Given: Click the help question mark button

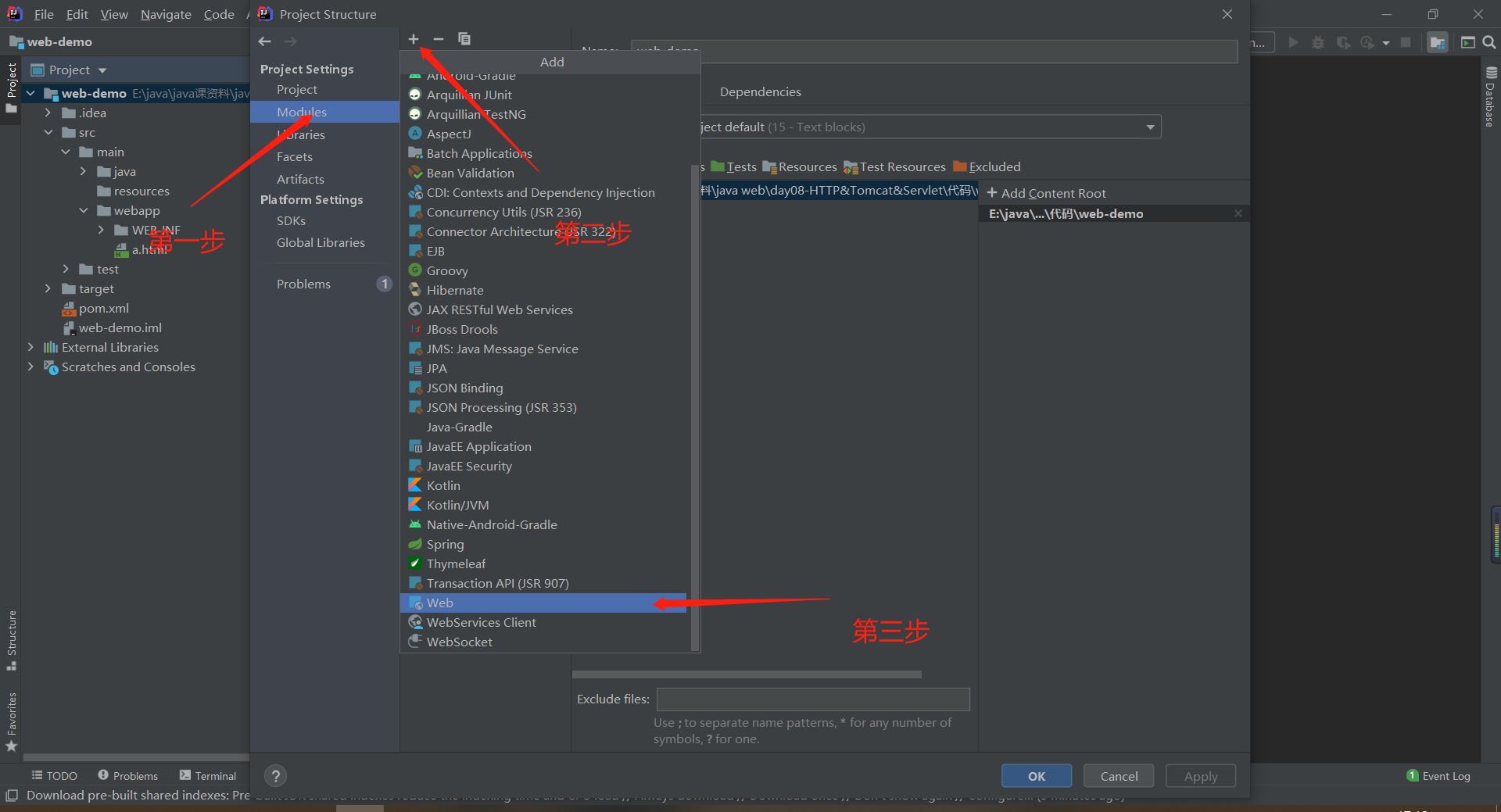Looking at the screenshot, I should (x=275, y=776).
